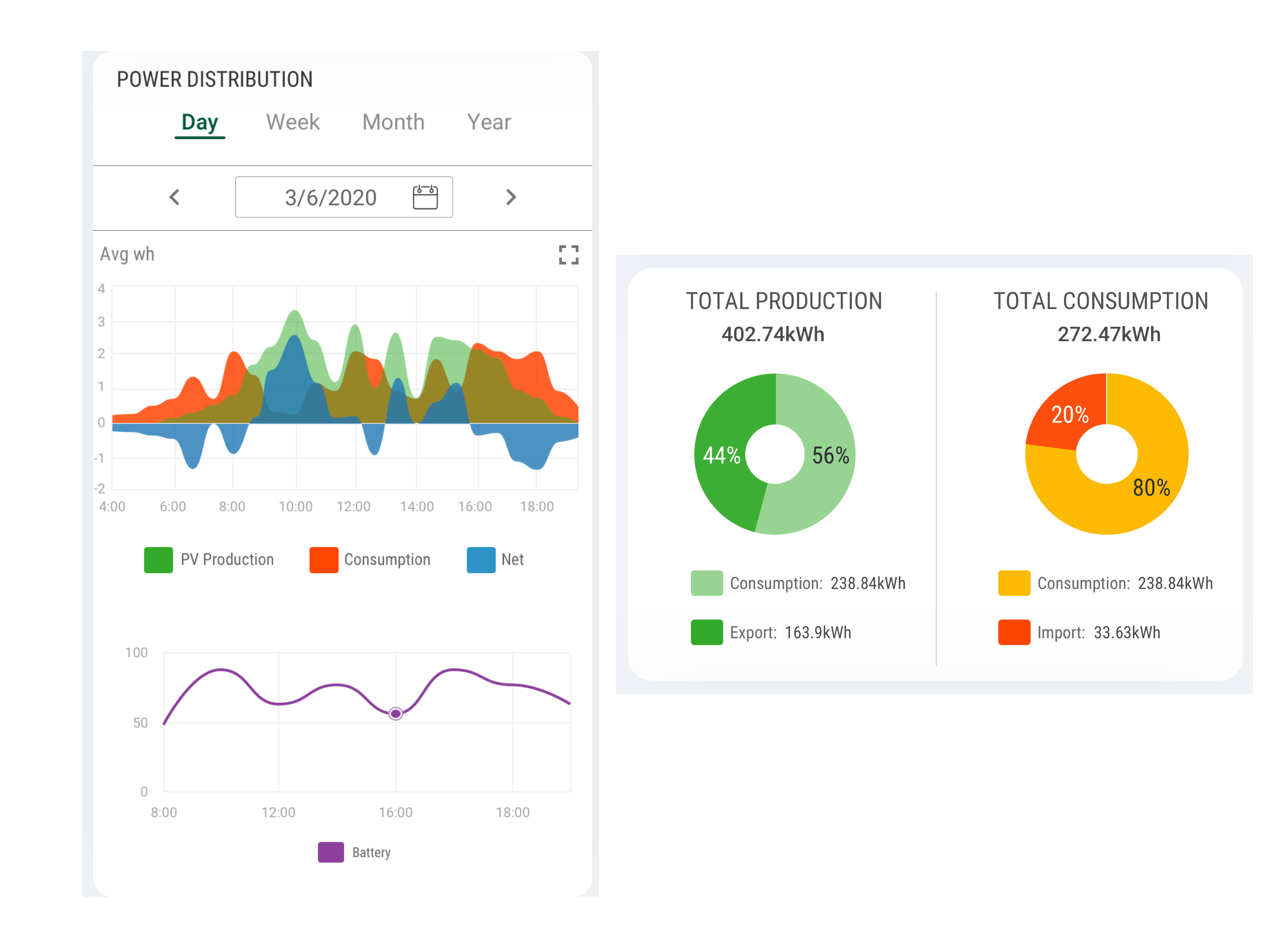Click the battery chart data point at 16:00
The image size is (1288, 948).
click(x=395, y=713)
